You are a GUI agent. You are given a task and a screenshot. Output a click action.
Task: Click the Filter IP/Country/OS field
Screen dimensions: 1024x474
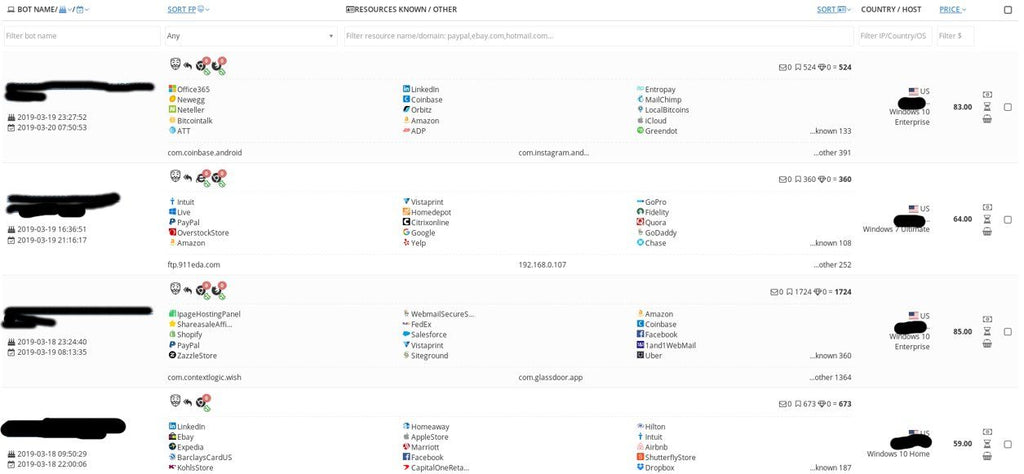click(894, 36)
